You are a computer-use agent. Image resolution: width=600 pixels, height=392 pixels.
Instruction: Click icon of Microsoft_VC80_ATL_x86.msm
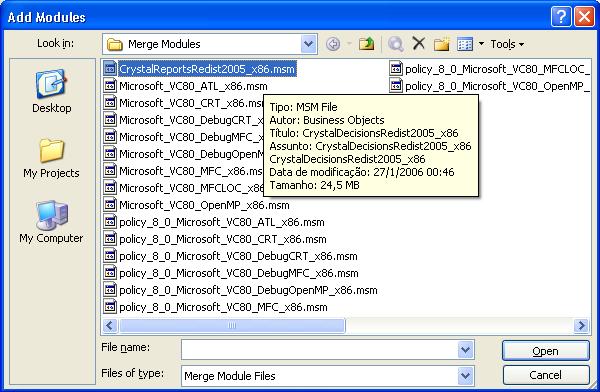[x=110, y=86]
